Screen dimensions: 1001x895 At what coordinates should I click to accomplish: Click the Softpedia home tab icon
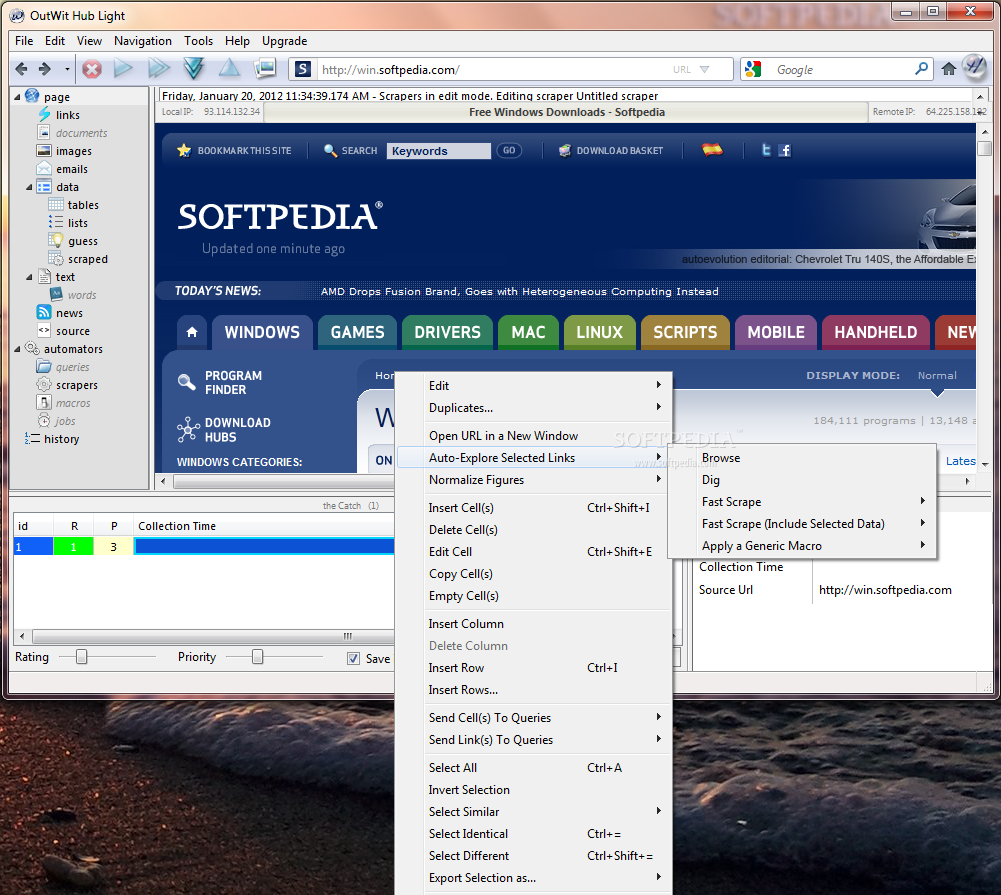click(x=192, y=332)
